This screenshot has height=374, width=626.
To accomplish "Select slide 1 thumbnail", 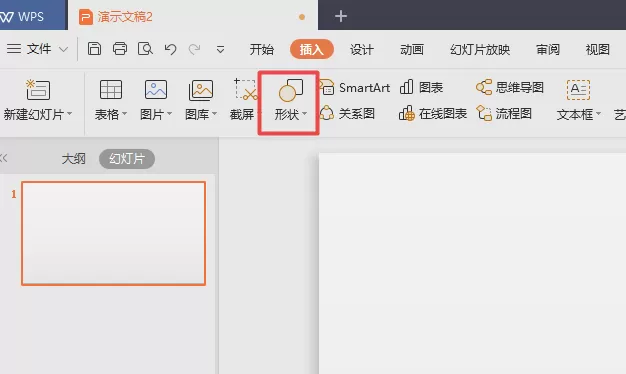I will 114,234.
